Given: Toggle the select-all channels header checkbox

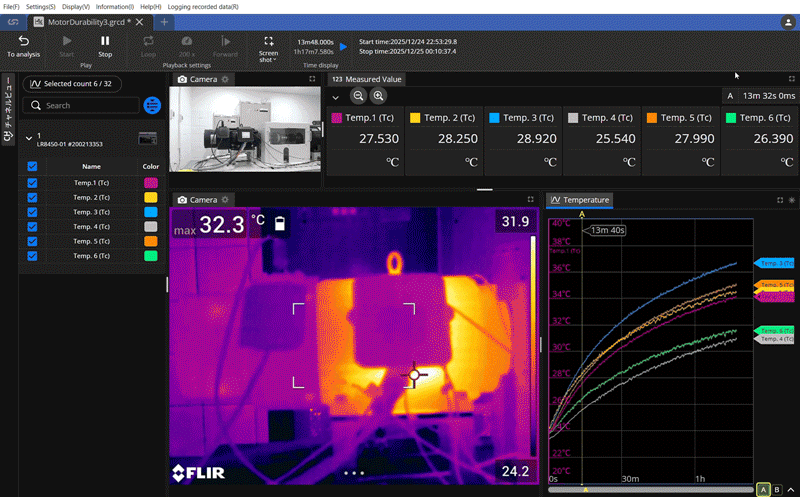Looking at the screenshot, I should tap(32, 166).
